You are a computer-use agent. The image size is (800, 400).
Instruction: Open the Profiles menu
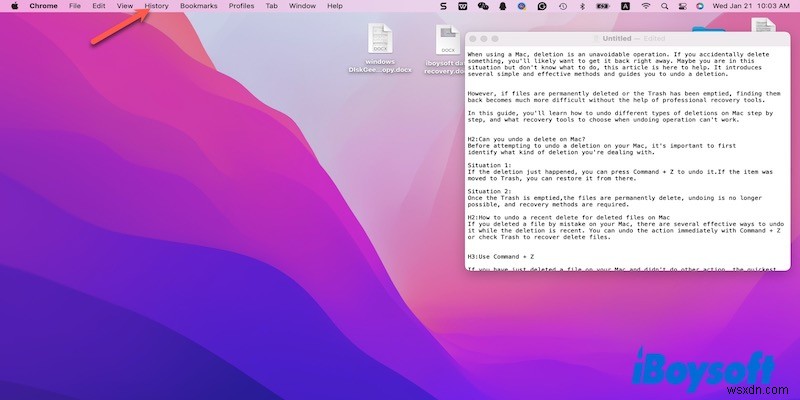(x=241, y=6)
